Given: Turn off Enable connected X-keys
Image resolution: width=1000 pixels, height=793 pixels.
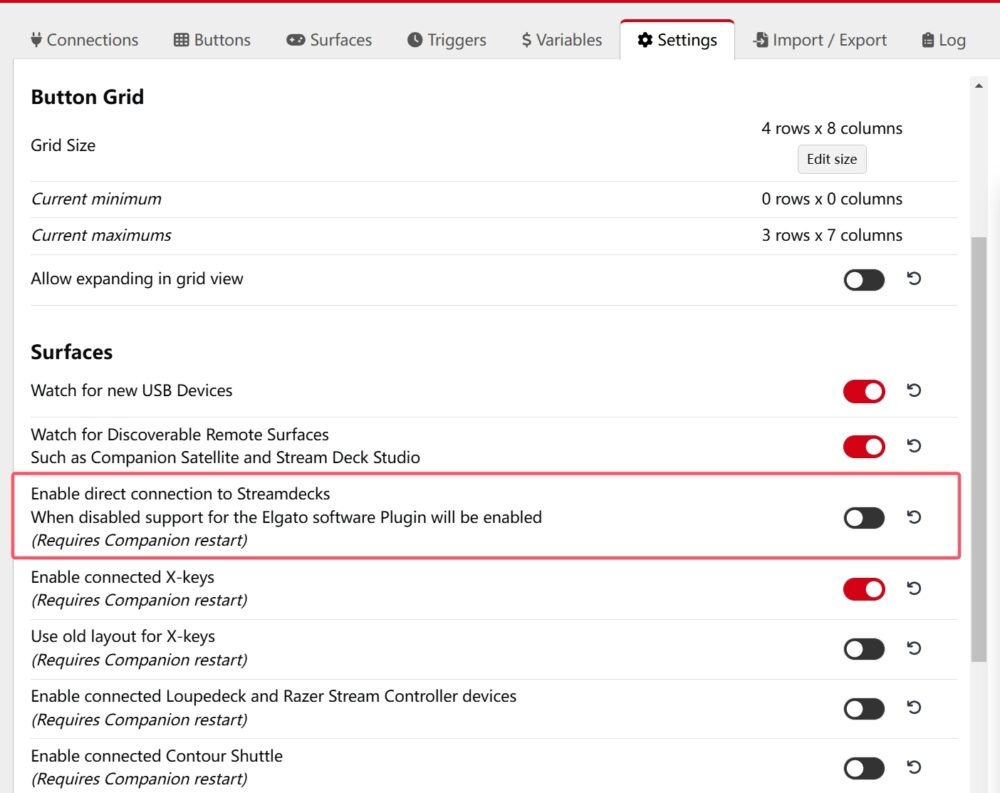Looking at the screenshot, I should click(x=864, y=589).
